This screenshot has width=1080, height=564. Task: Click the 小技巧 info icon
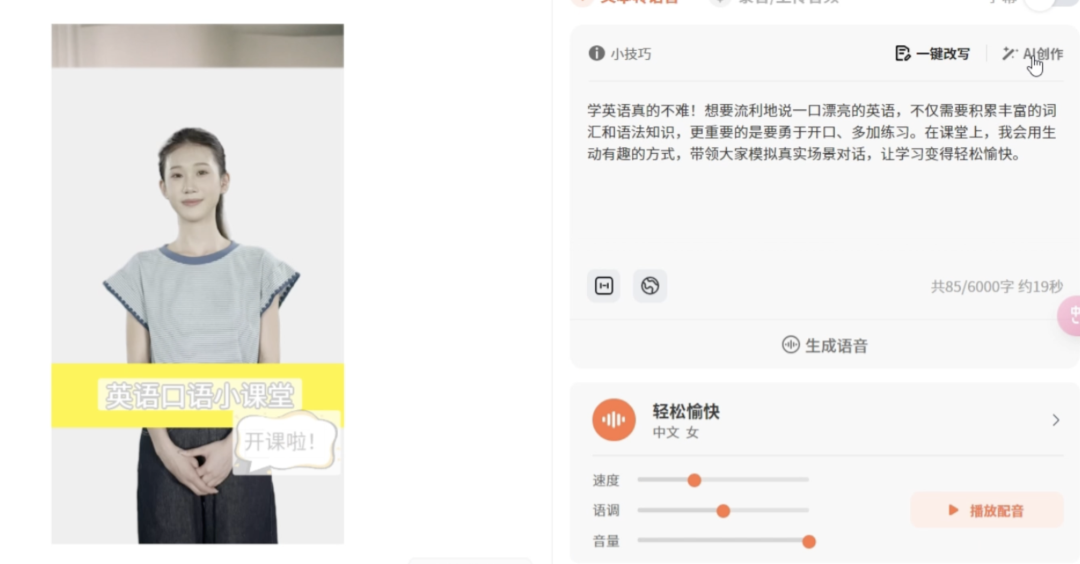coord(596,53)
